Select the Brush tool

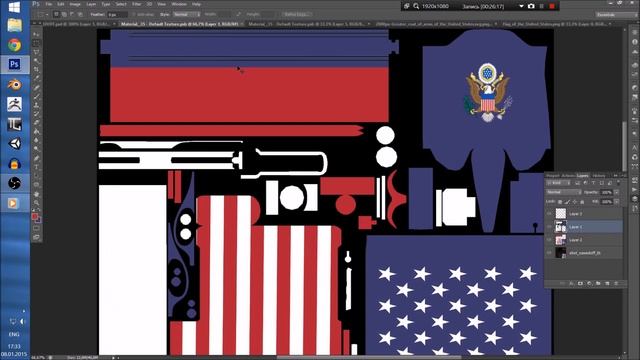pos(36,96)
